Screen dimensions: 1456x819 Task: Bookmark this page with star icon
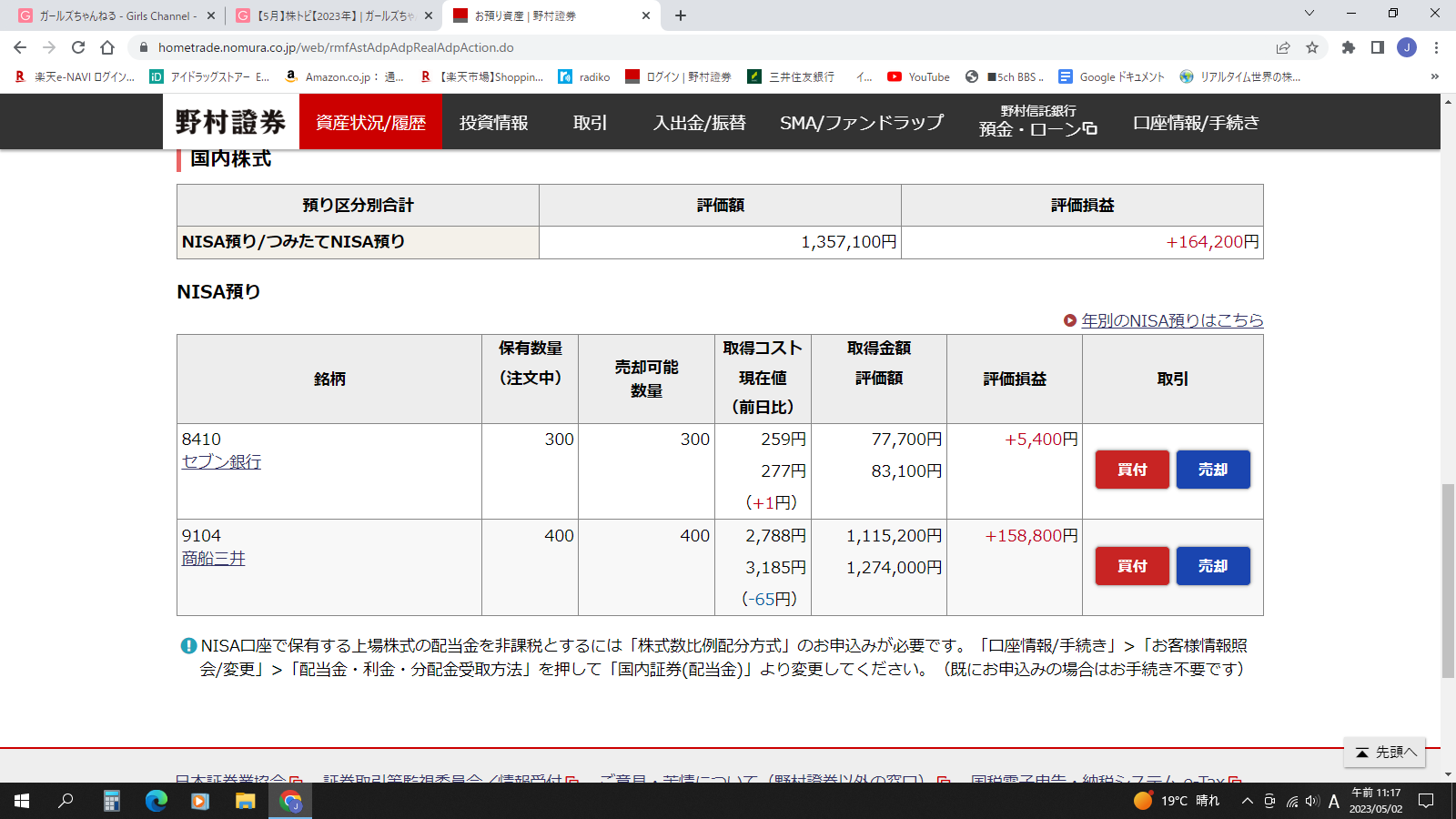coord(1312,47)
